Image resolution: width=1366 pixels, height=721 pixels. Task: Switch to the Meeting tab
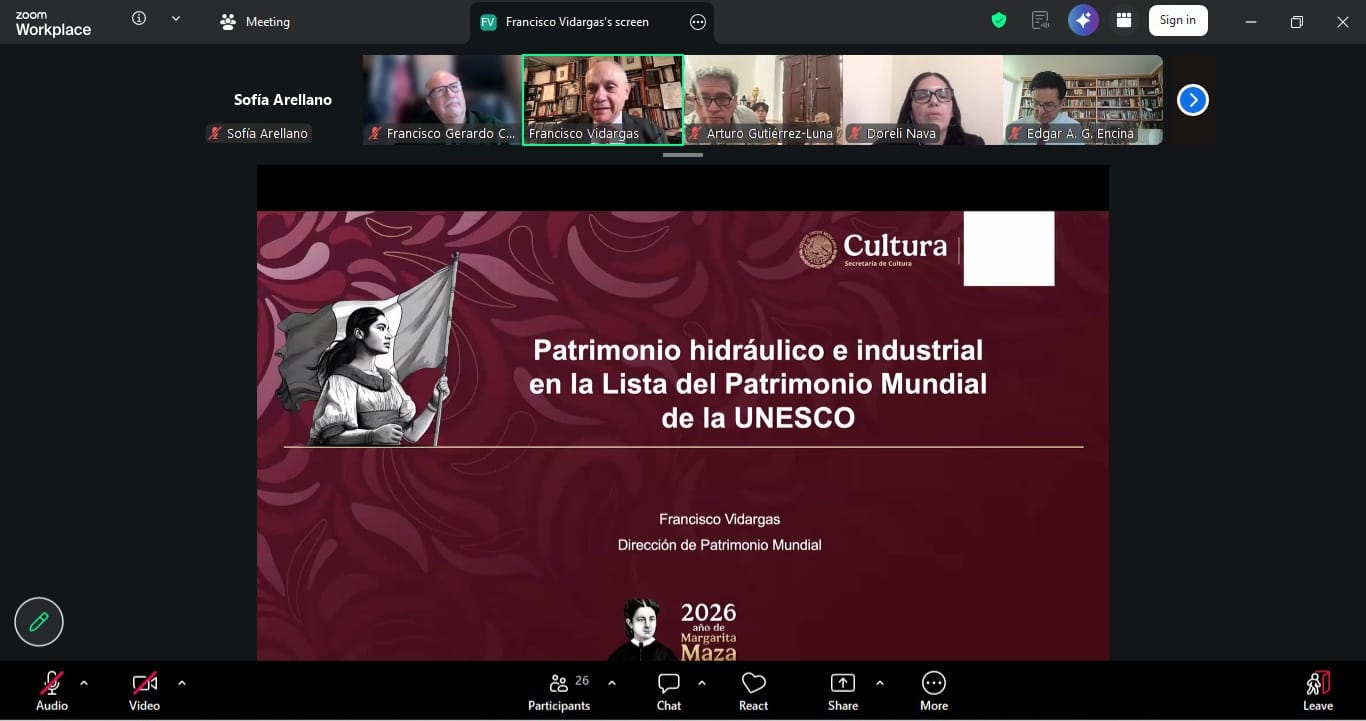coord(255,22)
